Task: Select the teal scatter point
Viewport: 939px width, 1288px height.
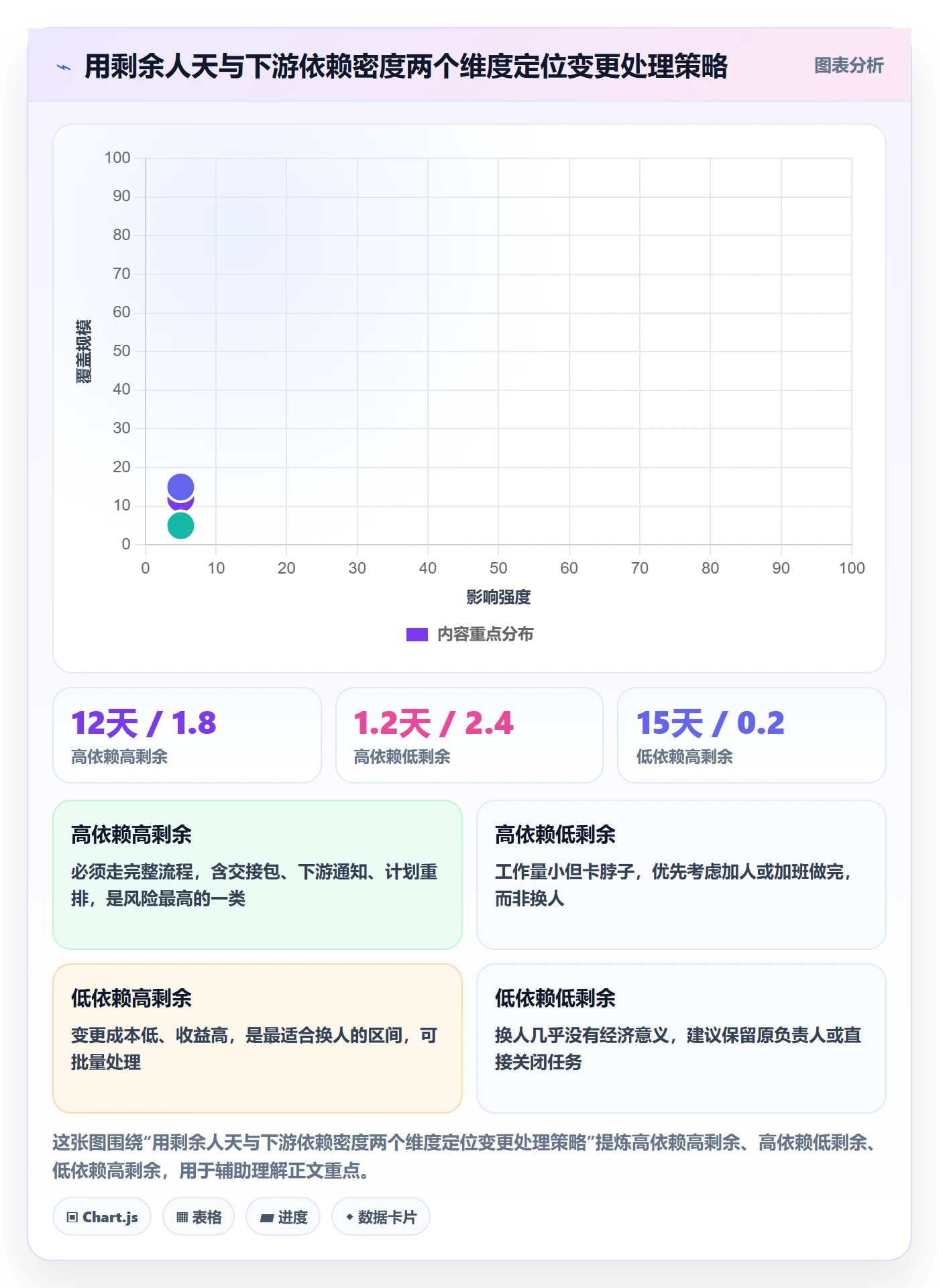Action: (180, 525)
